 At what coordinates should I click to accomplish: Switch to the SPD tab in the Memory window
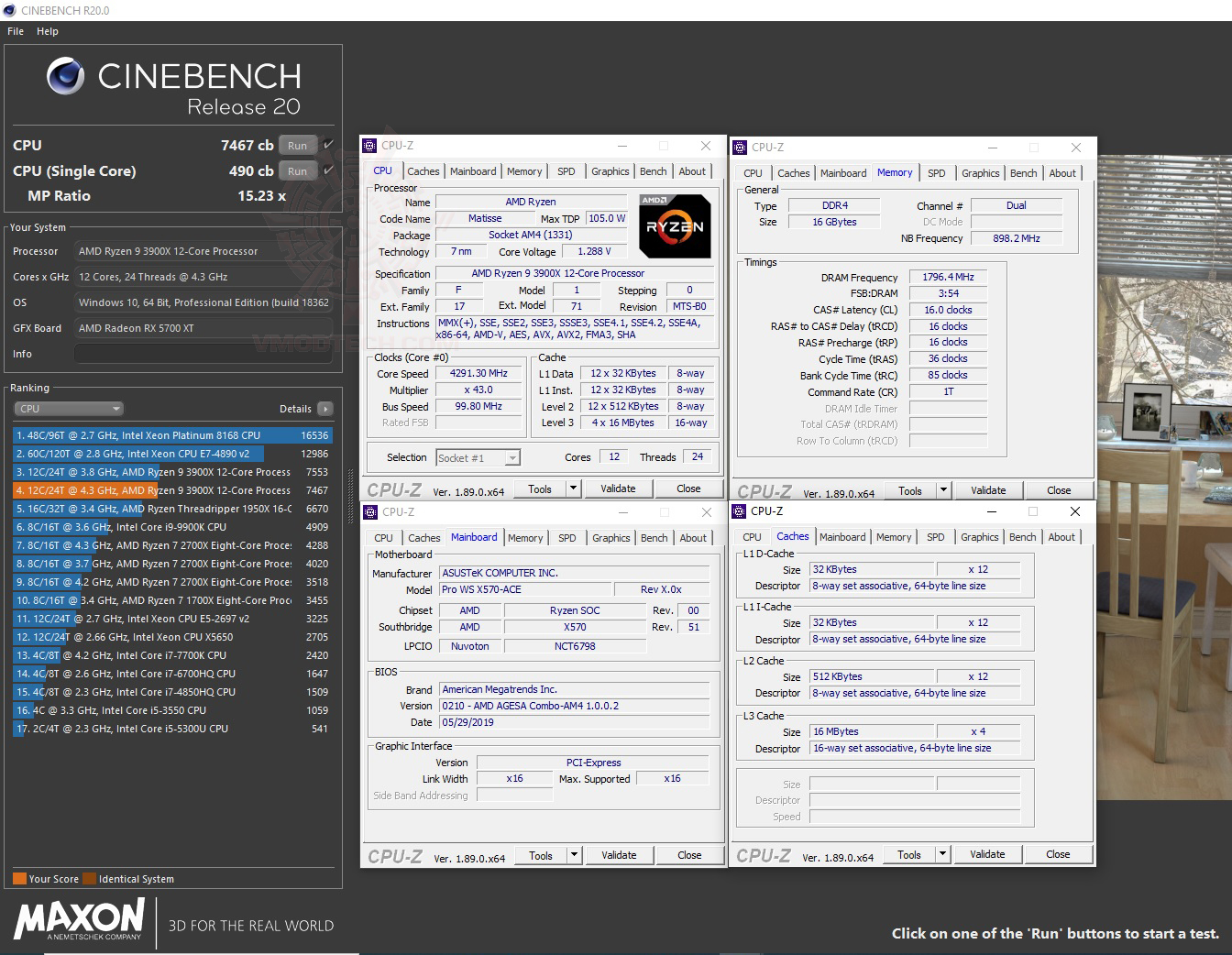point(937,172)
